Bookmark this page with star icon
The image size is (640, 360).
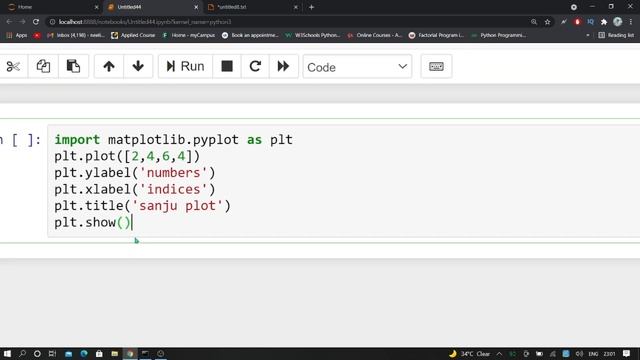(x=547, y=22)
